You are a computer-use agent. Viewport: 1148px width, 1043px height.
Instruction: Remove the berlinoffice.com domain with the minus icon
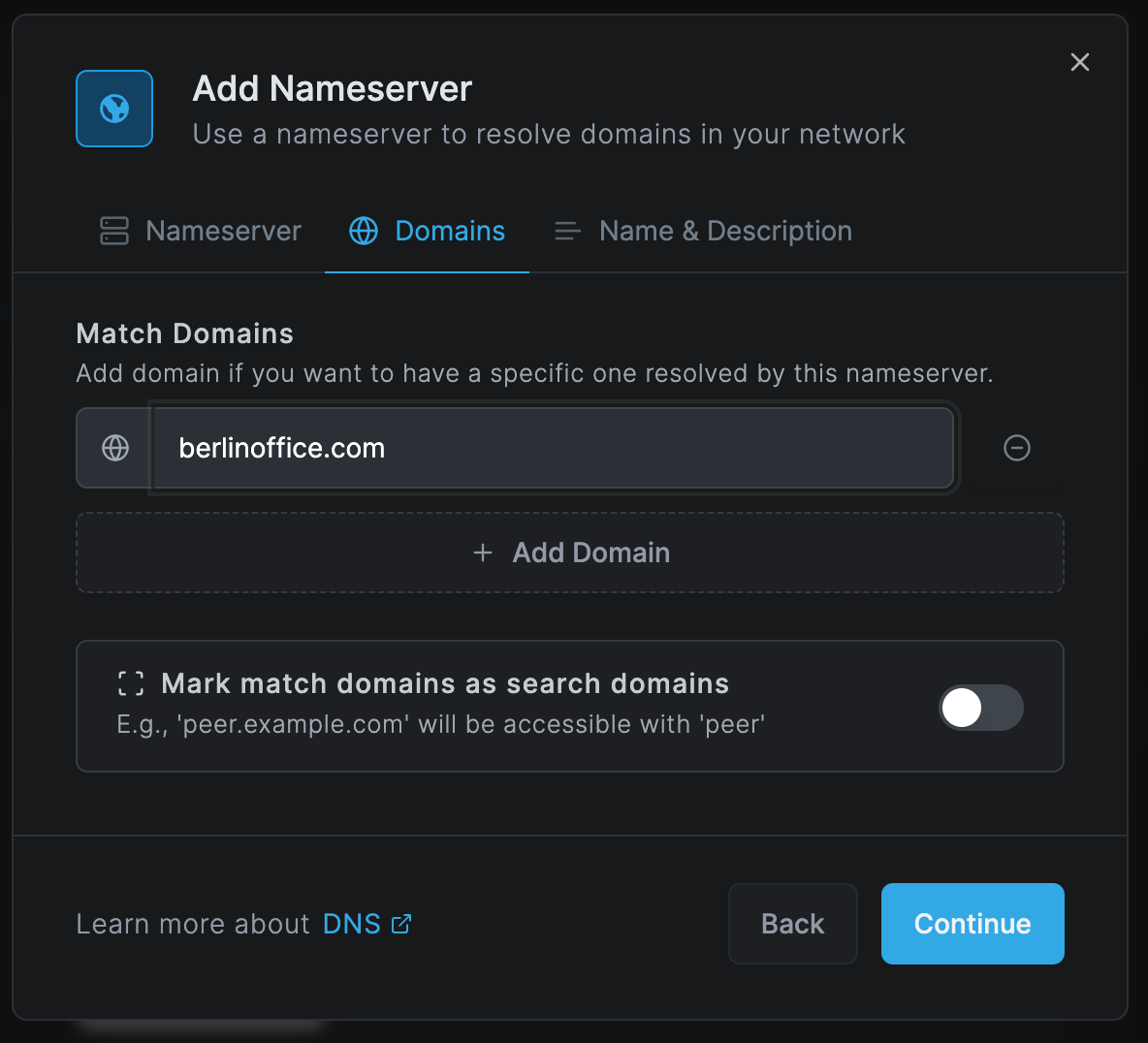pyautogui.click(x=1016, y=448)
